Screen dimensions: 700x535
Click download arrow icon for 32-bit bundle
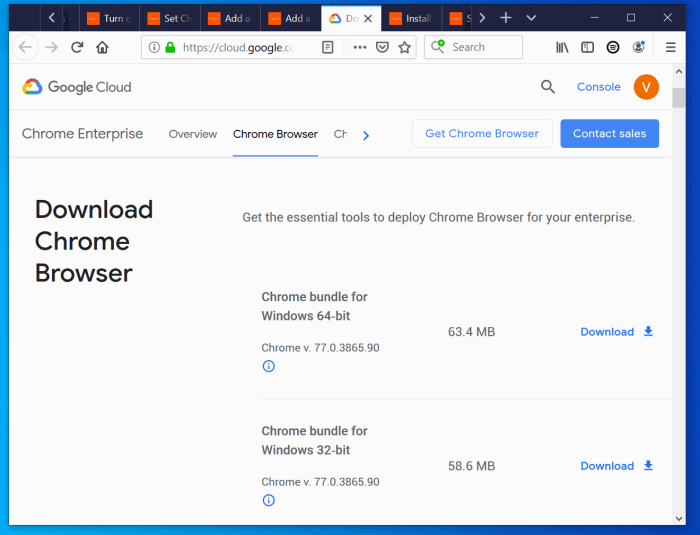pos(648,465)
